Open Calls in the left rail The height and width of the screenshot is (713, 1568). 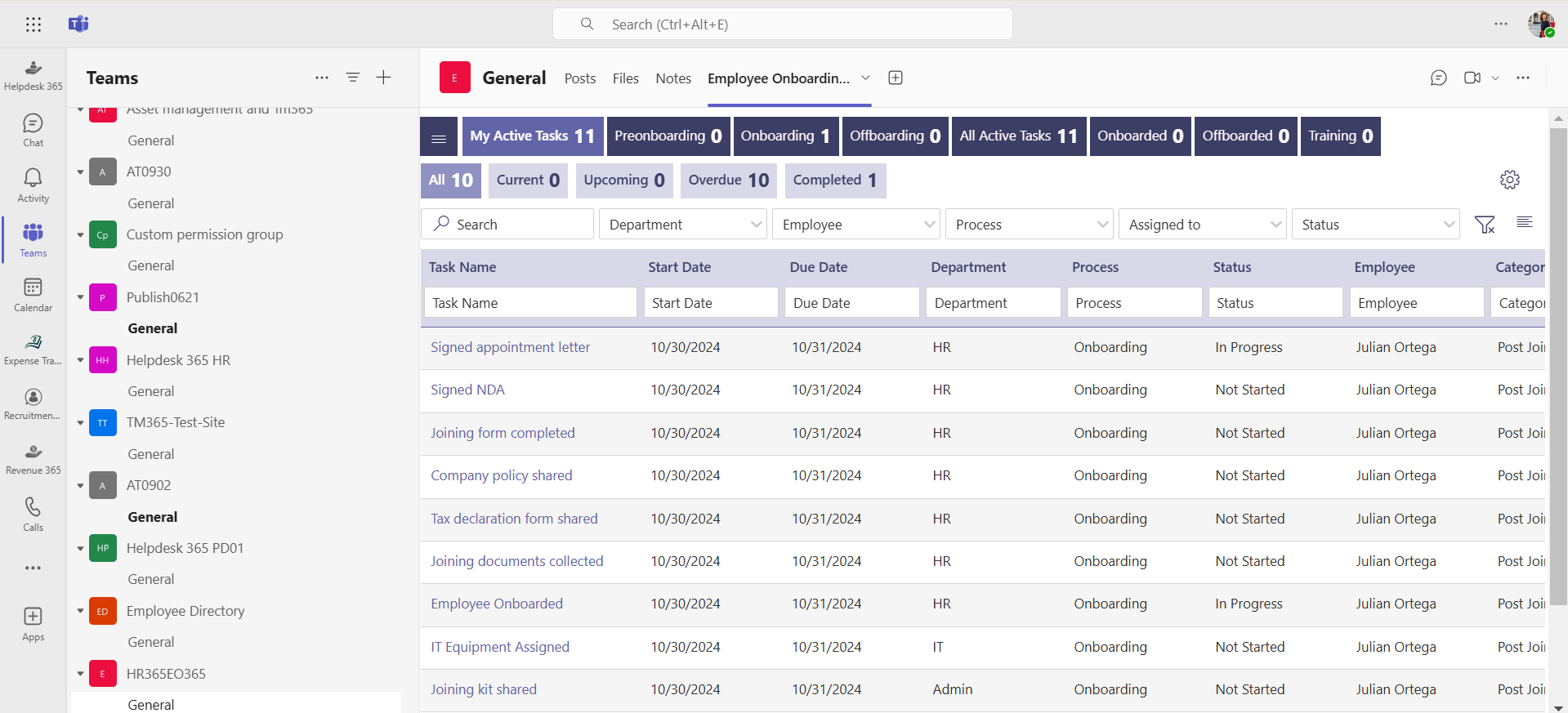click(x=34, y=515)
